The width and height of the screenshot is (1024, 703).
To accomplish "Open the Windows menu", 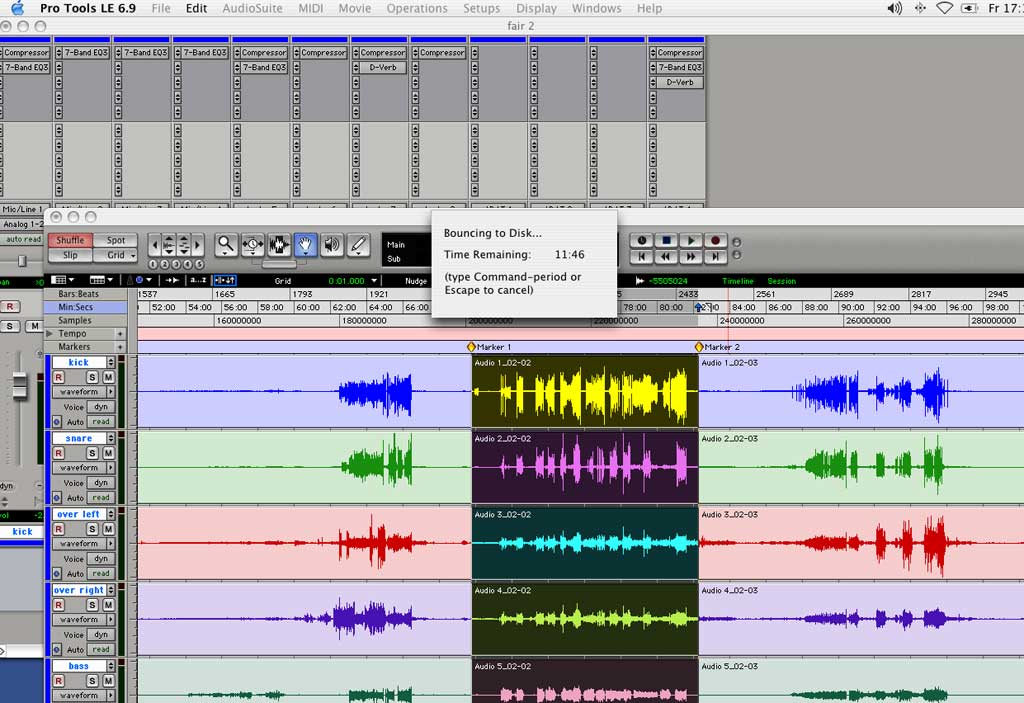I will tap(596, 8).
